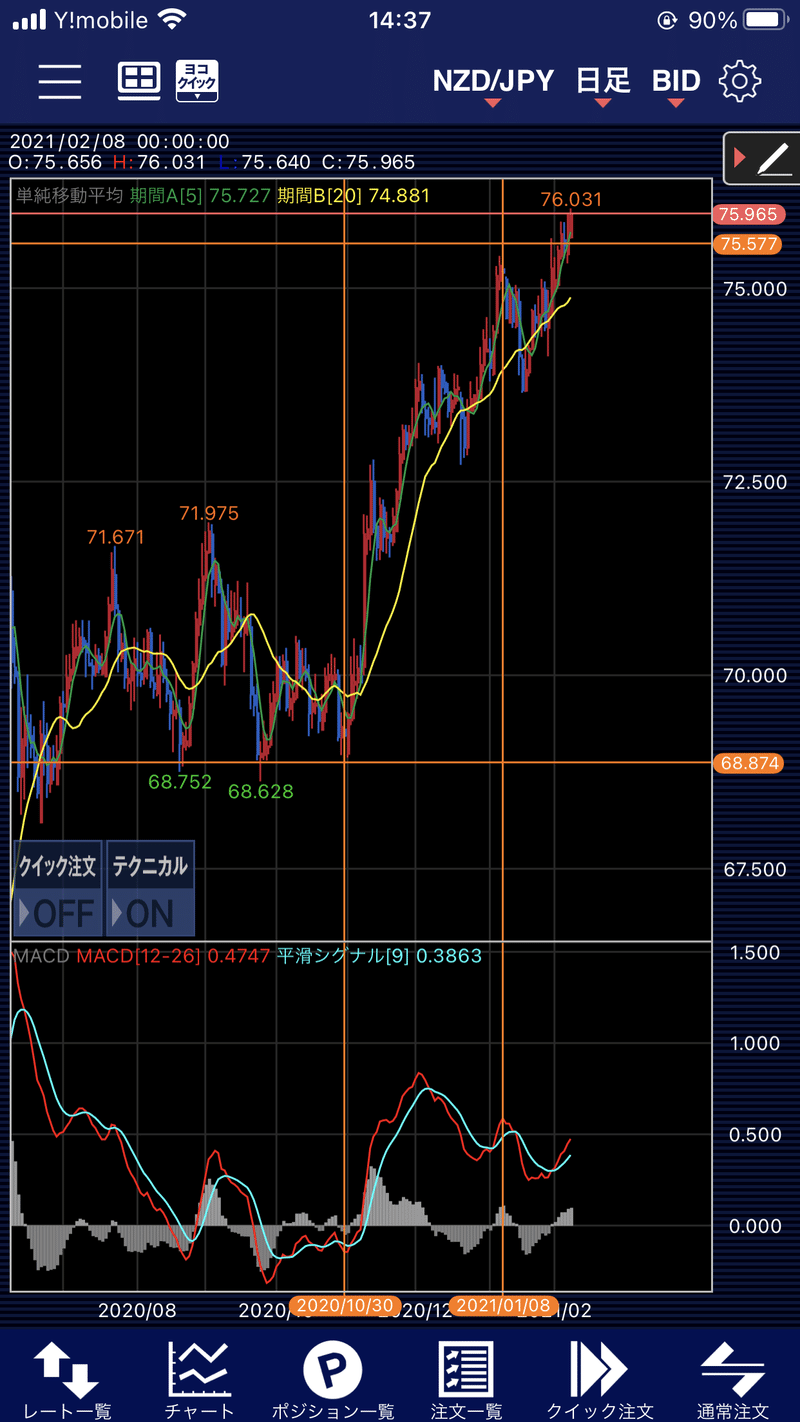Tap the 2020/08 date axis label

click(137, 1310)
